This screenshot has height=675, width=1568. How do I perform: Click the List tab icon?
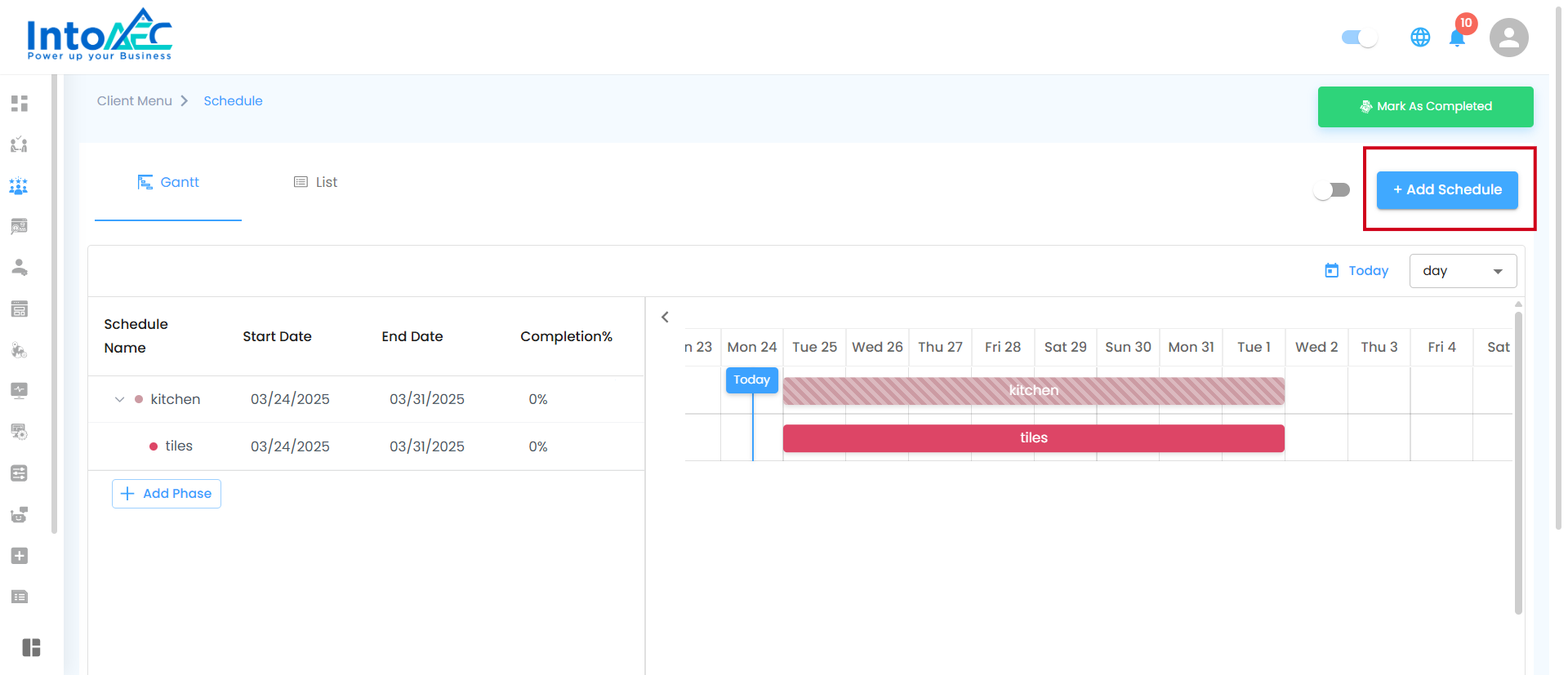point(301,182)
